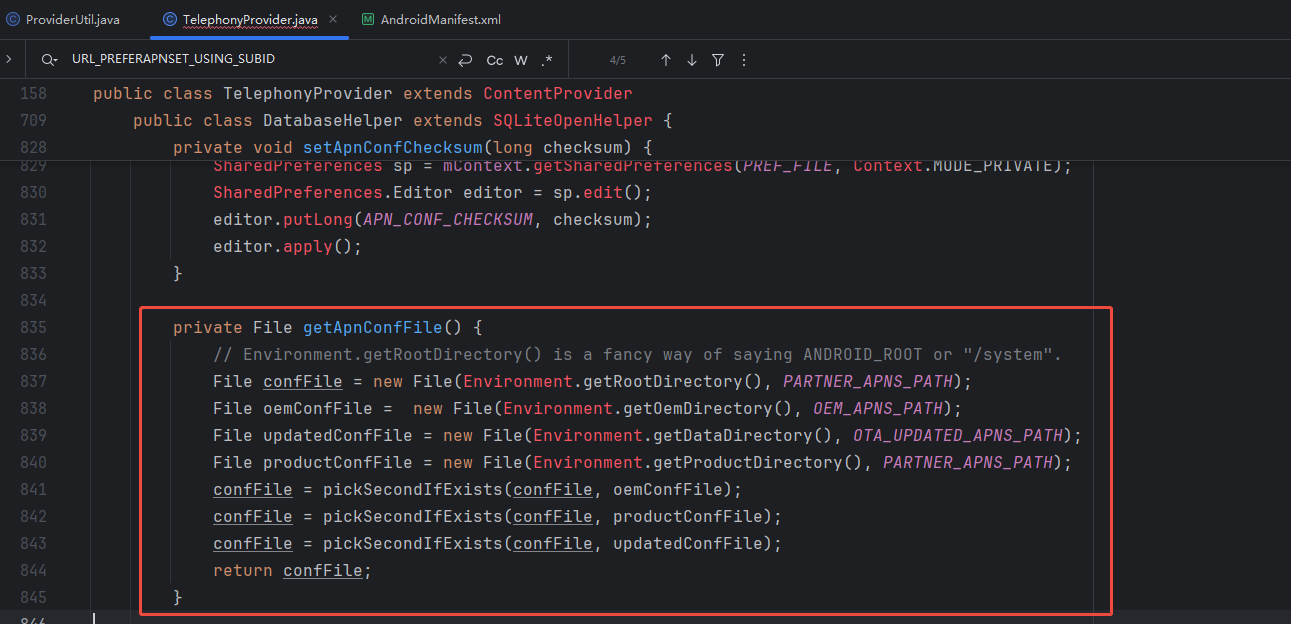Select the magnifying glass search icon
Viewport: 1291px width, 624px height.
tap(46, 60)
